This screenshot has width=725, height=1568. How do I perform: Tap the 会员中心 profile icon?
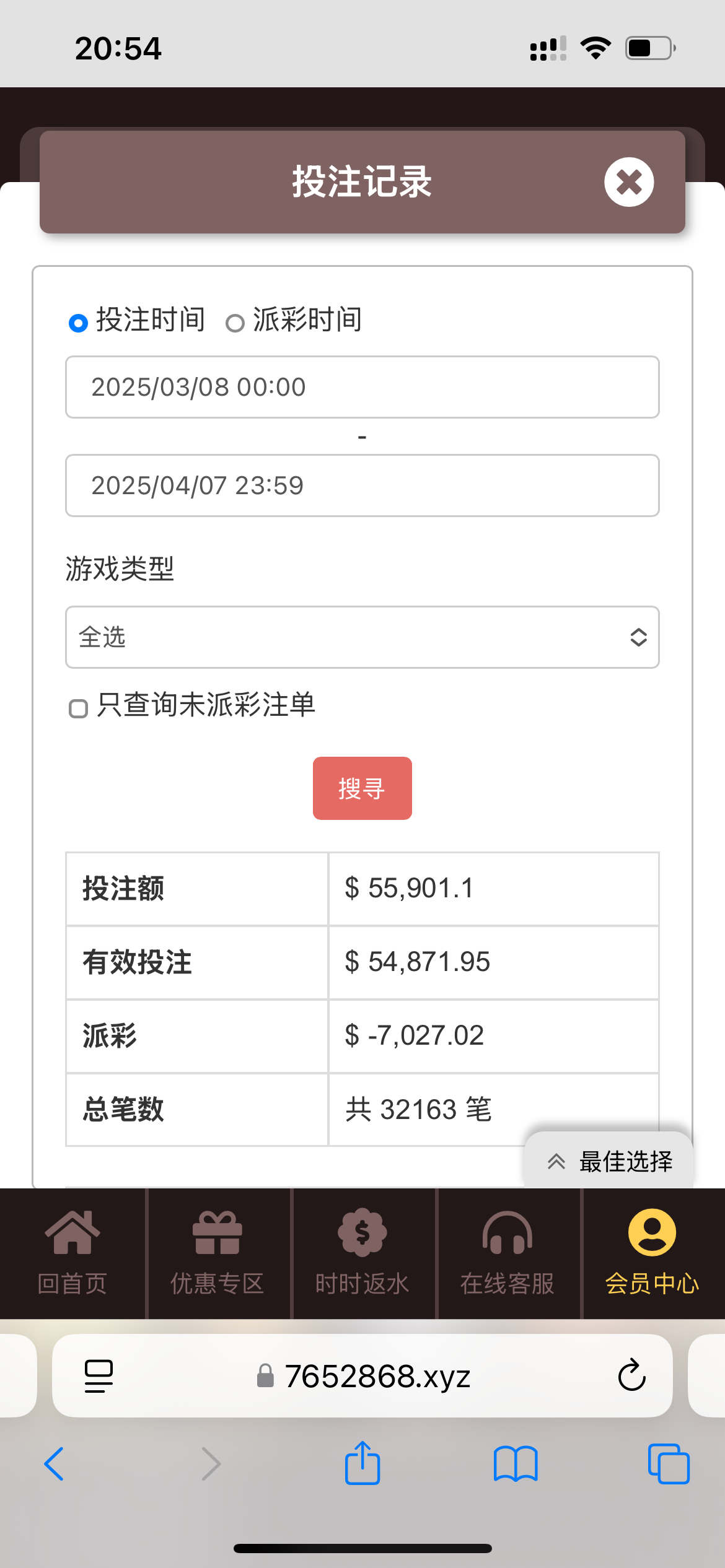(x=652, y=1232)
